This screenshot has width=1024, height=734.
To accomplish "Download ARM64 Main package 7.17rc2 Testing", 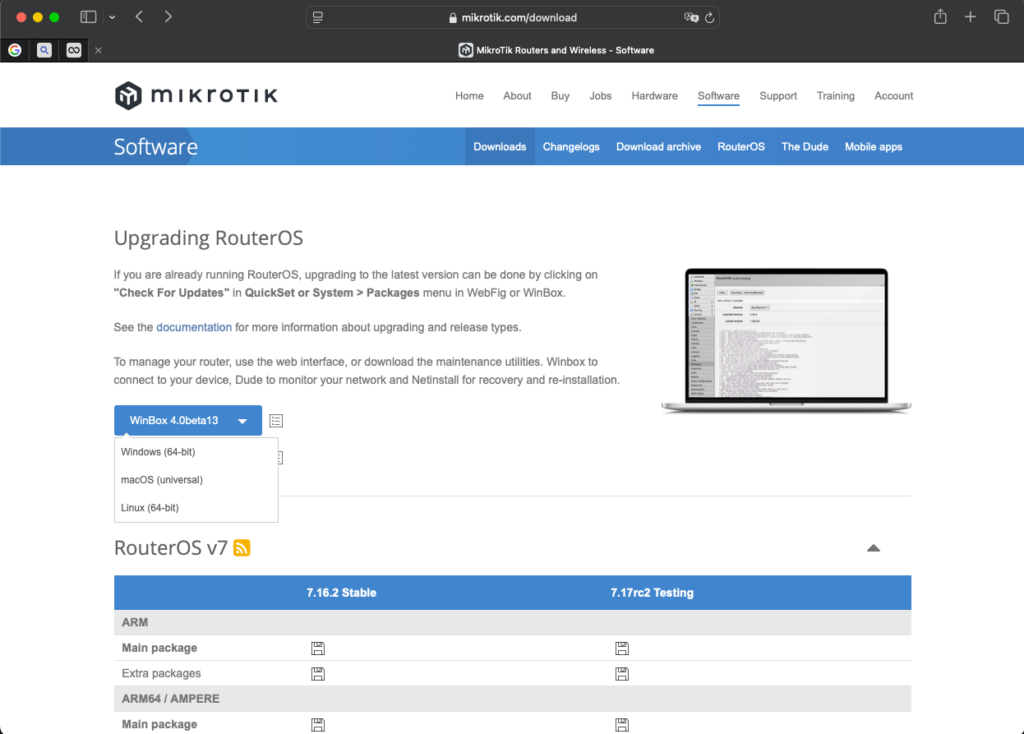I will [x=622, y=725].
